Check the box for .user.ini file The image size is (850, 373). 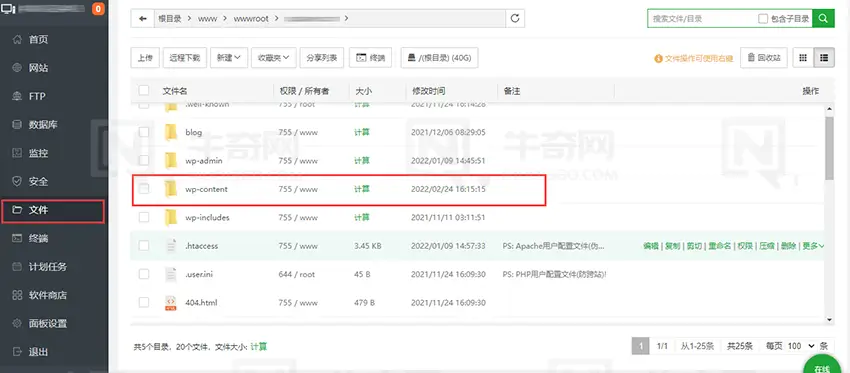coord(144,274)
